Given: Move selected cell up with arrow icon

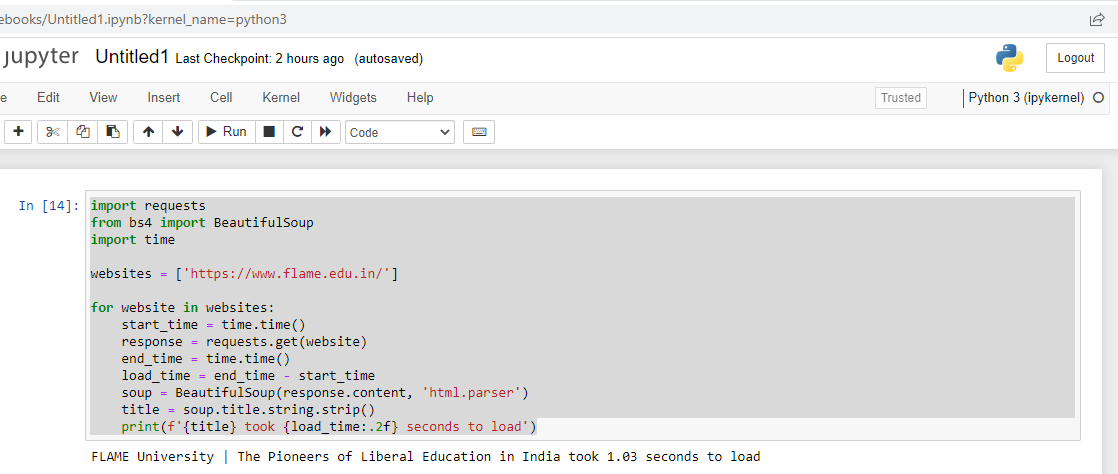Looking at the screenshot, I should coord(148,131).
